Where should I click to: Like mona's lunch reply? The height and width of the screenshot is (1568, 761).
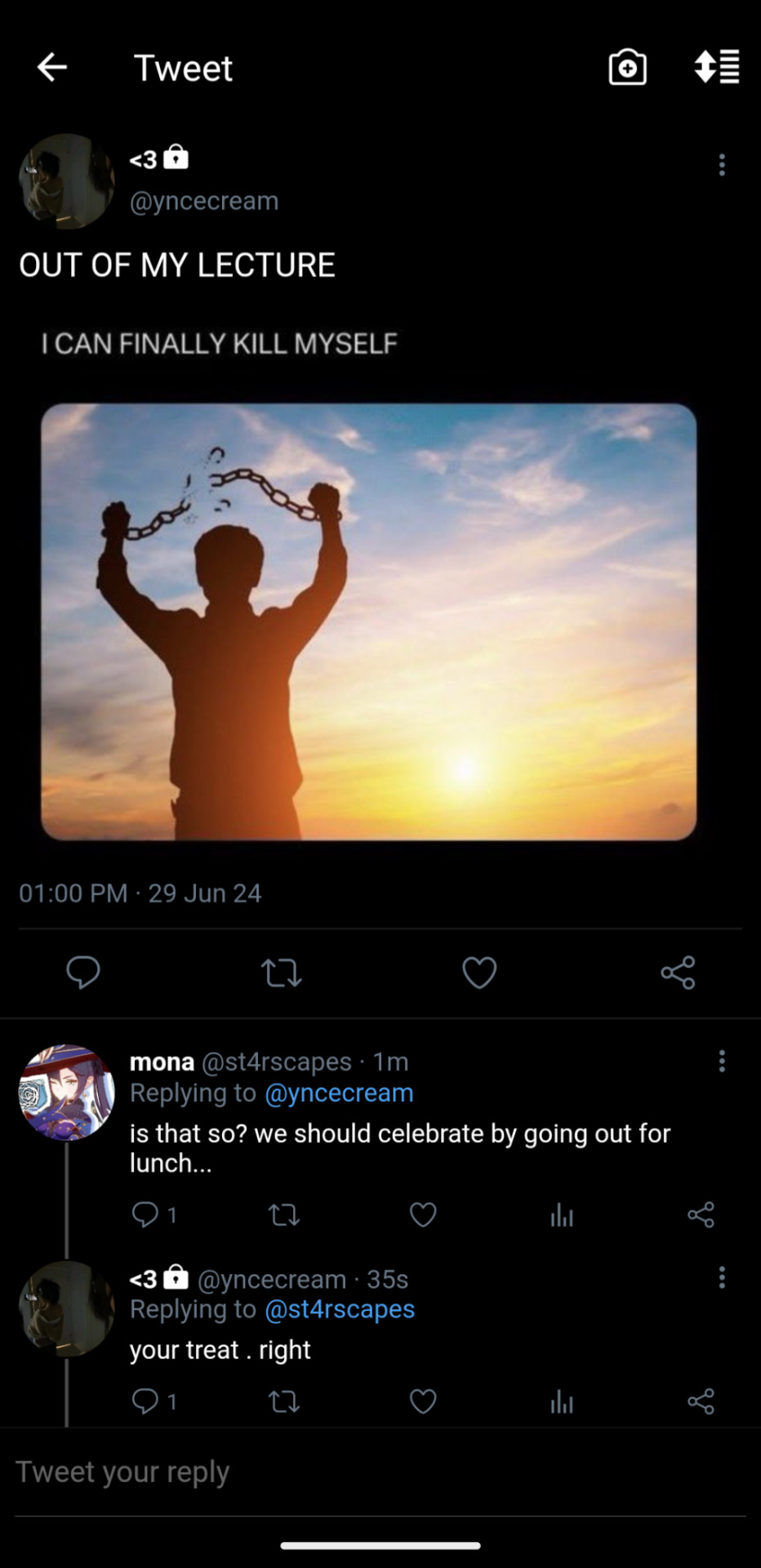point(423,1214)
